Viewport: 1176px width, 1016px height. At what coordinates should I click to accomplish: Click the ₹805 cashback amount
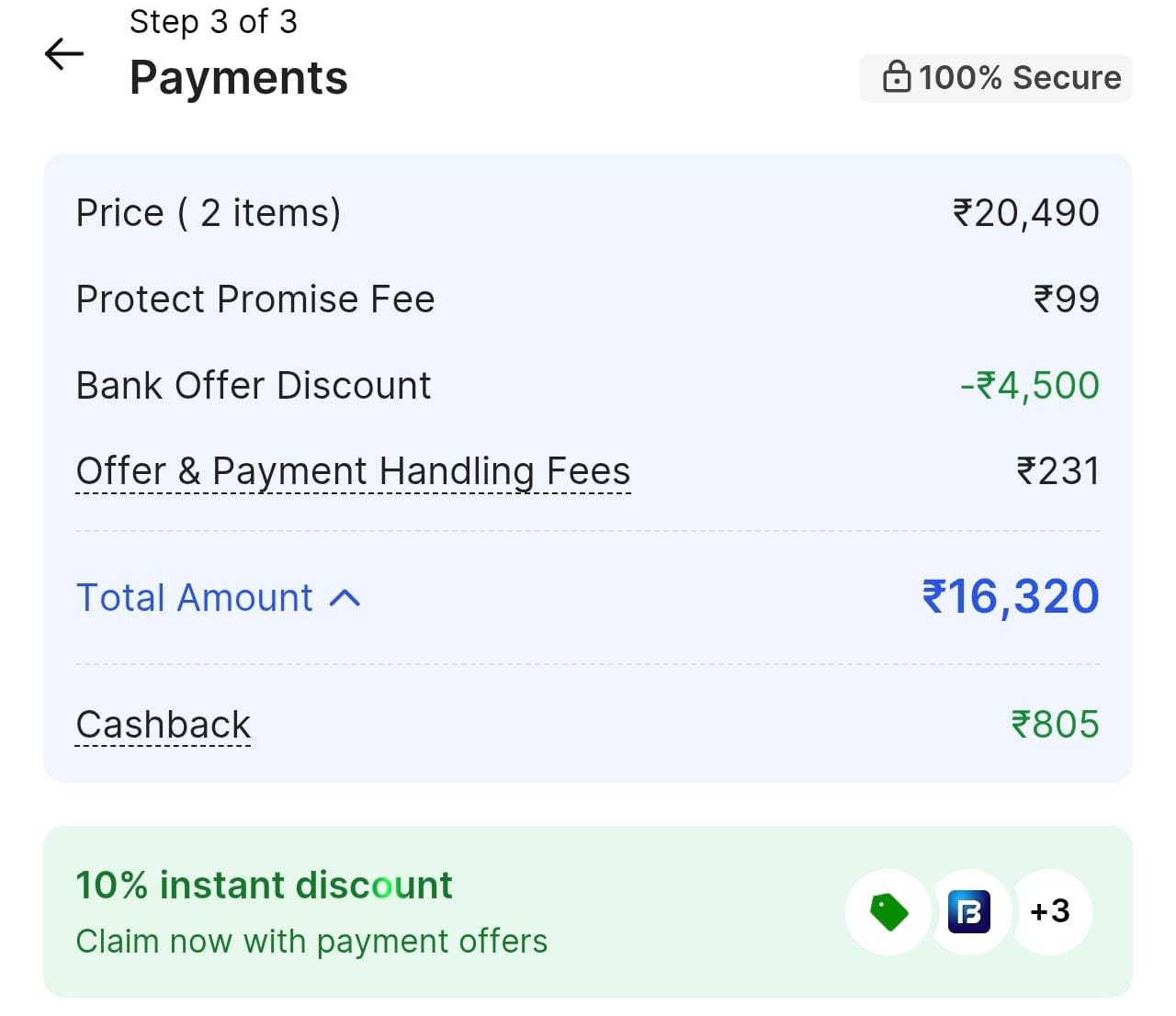(x=1055, y=725)
